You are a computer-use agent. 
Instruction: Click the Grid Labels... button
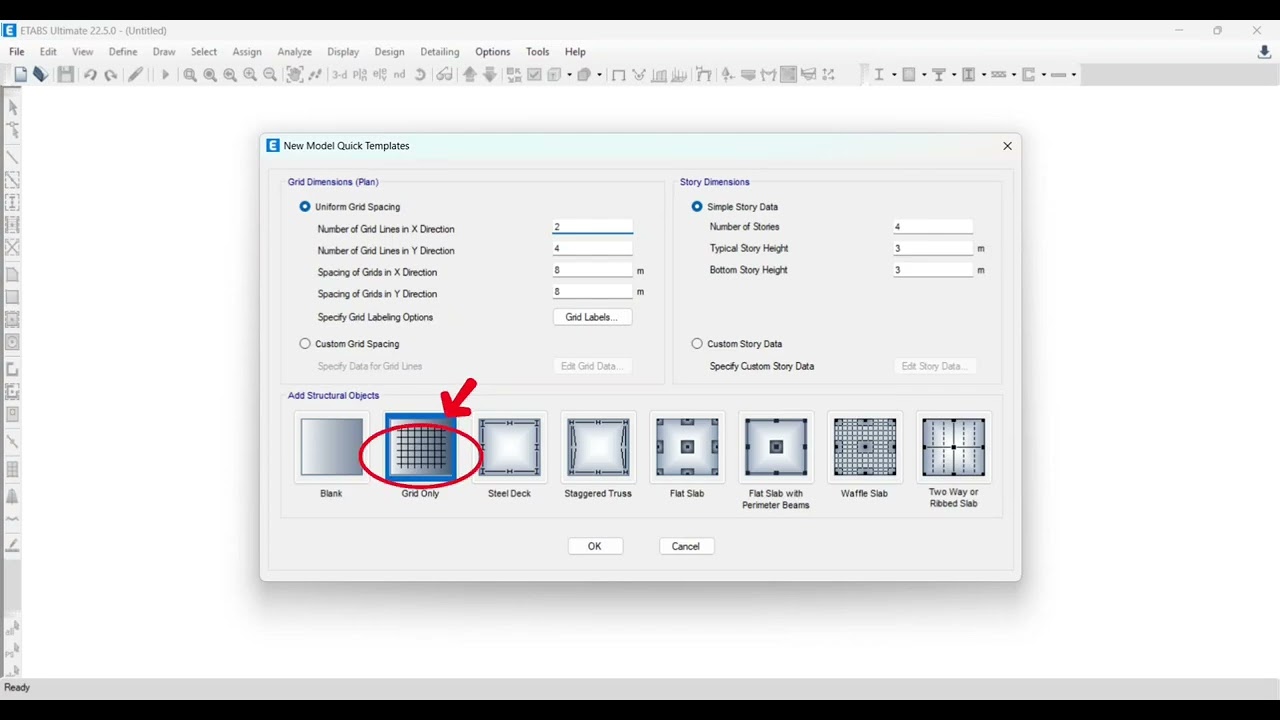click(x=592, y=317)
